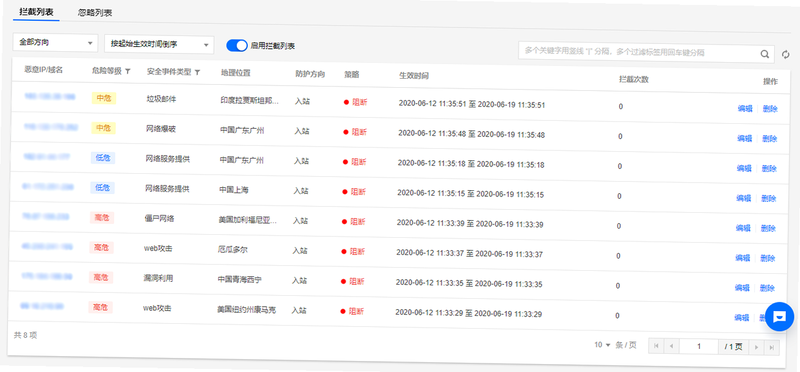Open the 安全事件类型 column filter icon
The height and width of the screenshot is (372, 800).
click(x=197, y=72)
